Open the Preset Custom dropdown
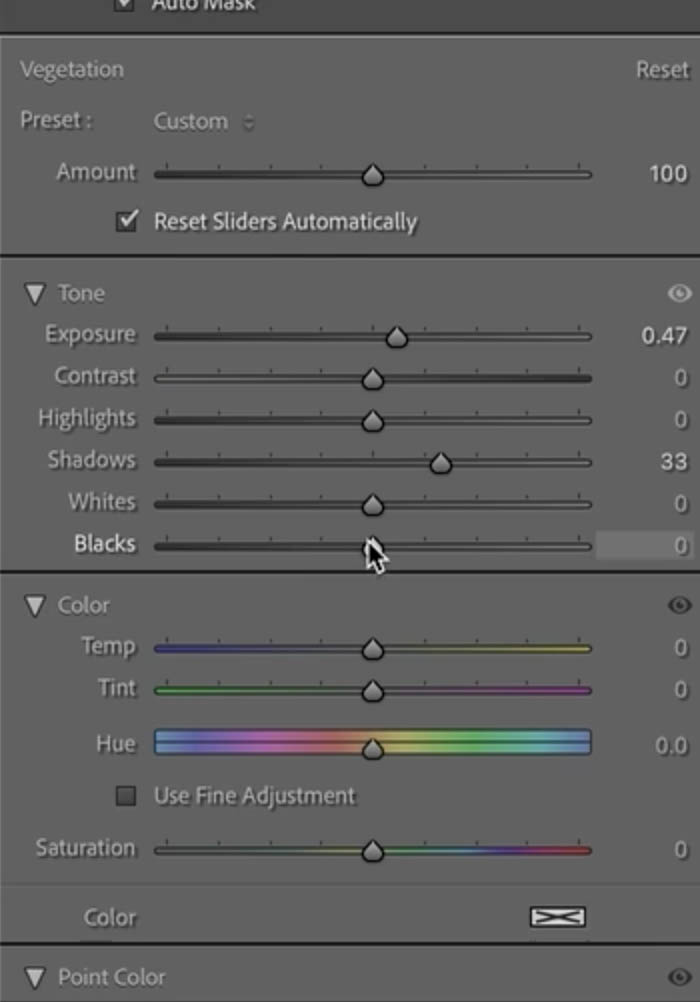 coord(204,121)
